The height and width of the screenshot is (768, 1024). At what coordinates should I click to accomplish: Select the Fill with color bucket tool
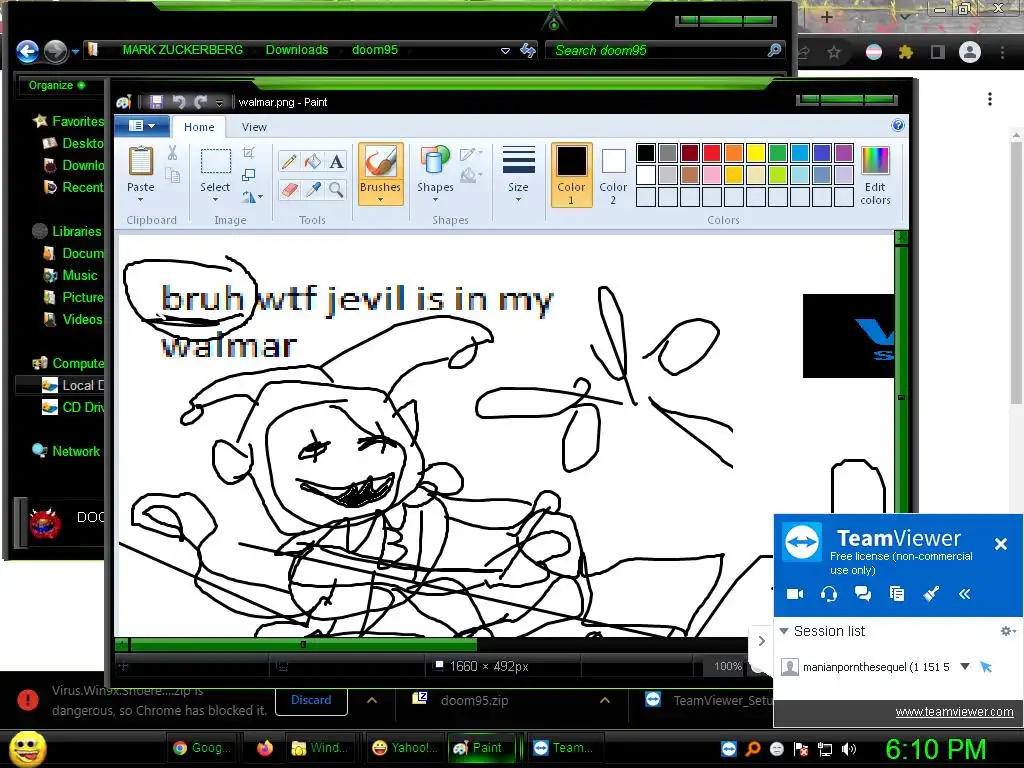pyautogui.click(x=313, y=161)
